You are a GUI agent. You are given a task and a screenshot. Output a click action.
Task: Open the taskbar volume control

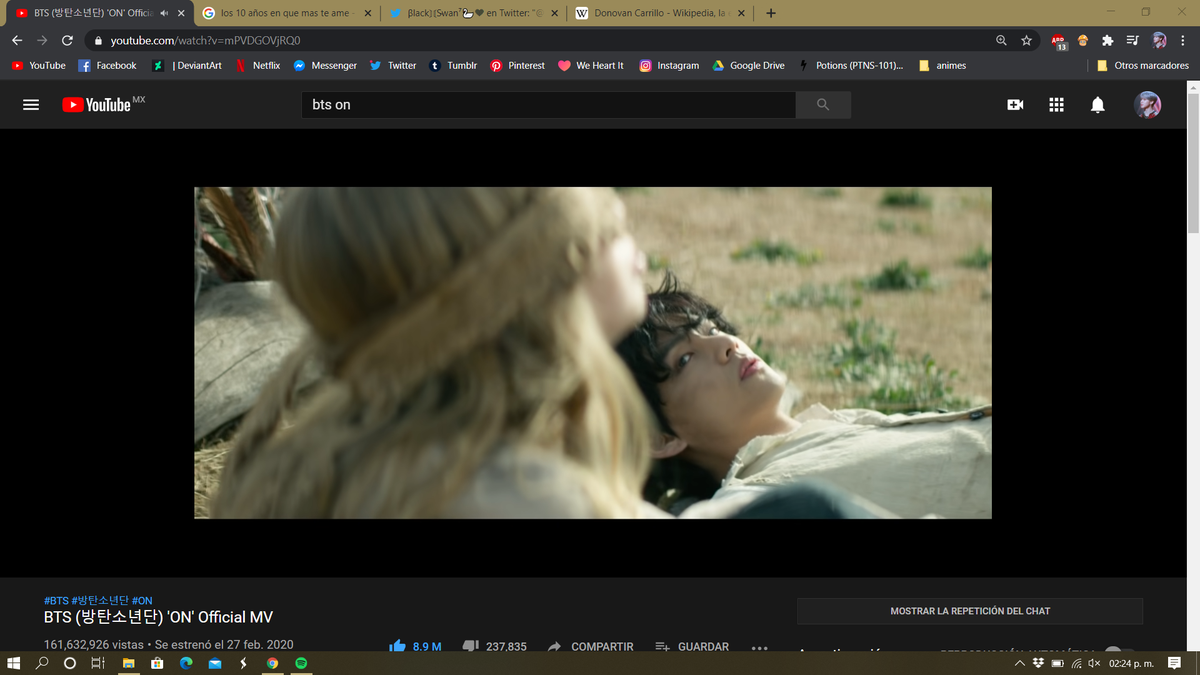tap(1094, 663)
